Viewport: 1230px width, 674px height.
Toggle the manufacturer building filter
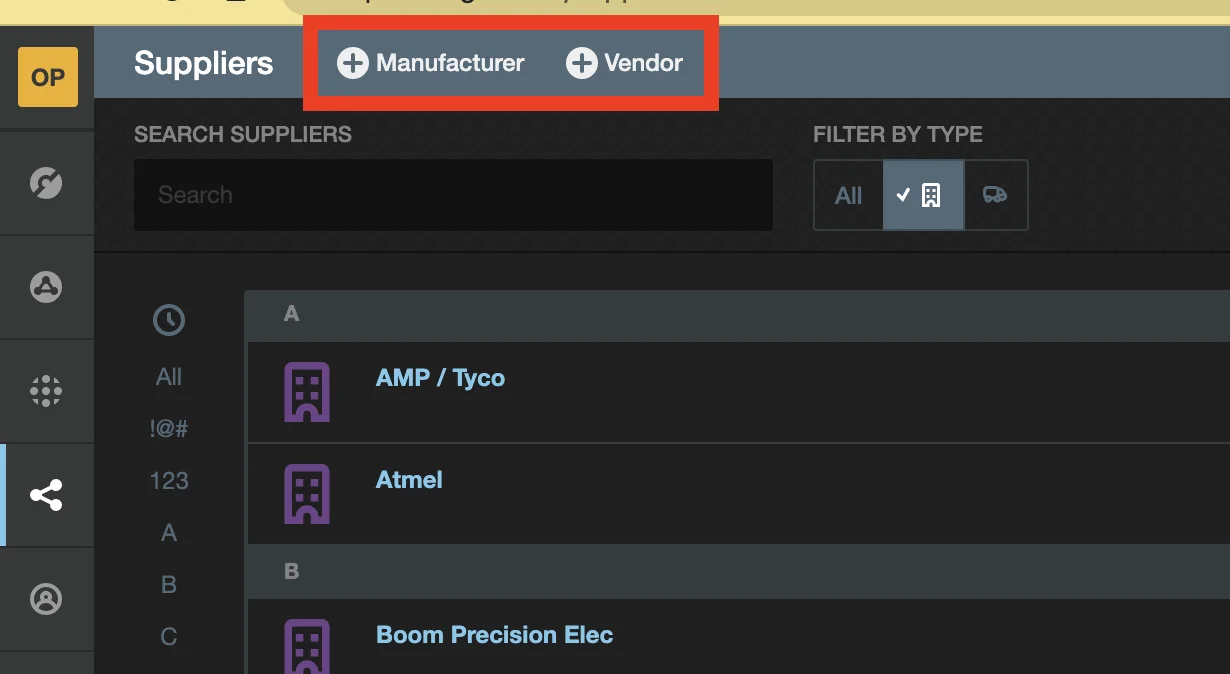click(x=923, y=195)
